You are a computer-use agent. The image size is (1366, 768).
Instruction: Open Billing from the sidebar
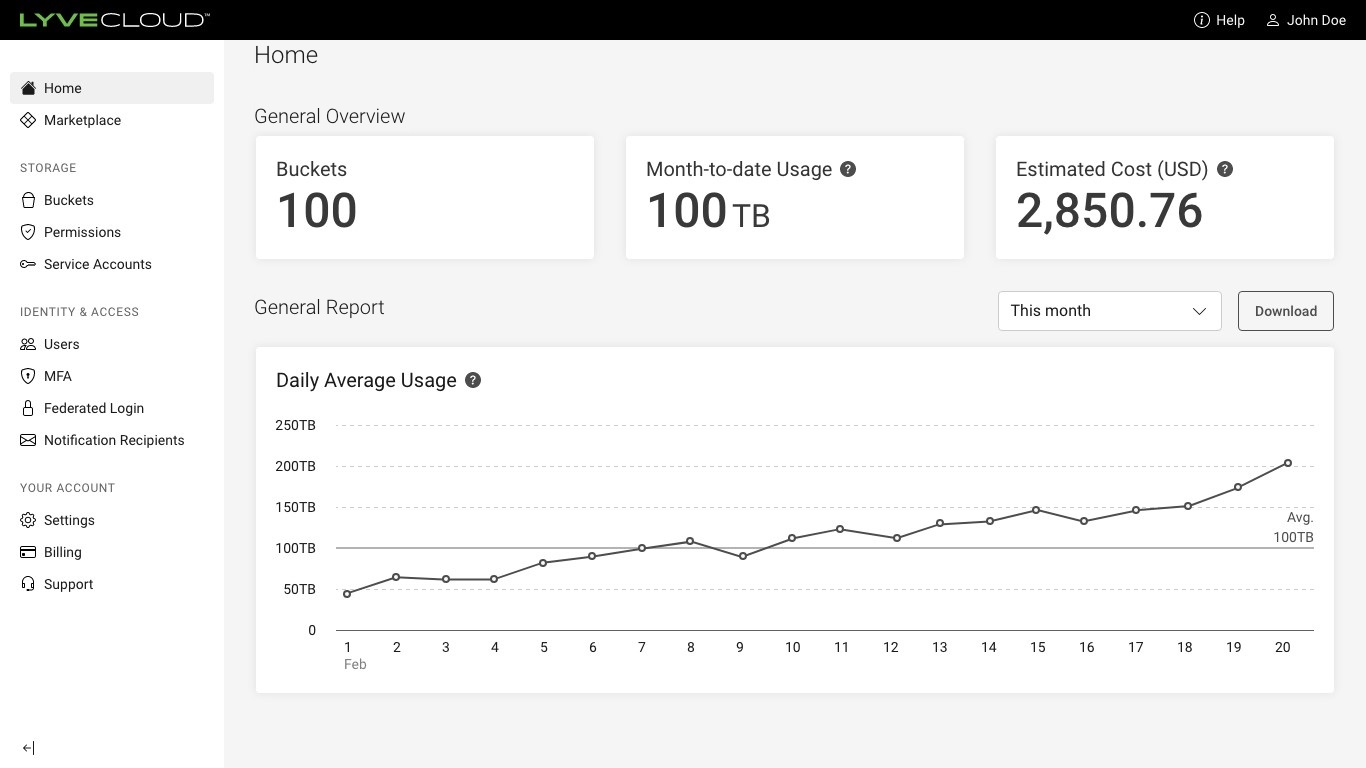[62, 552]
